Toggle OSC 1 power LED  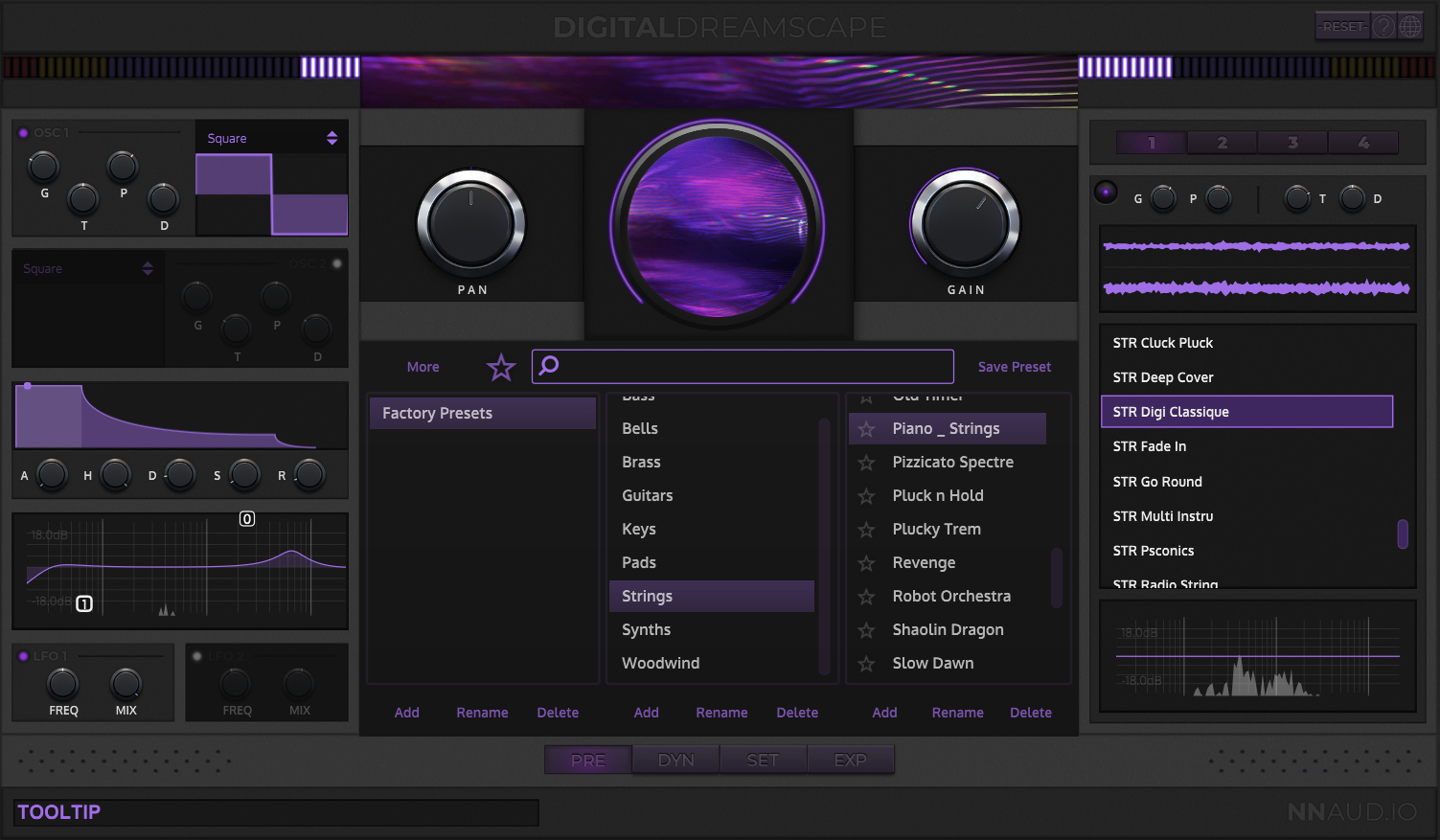coord(23,133)
